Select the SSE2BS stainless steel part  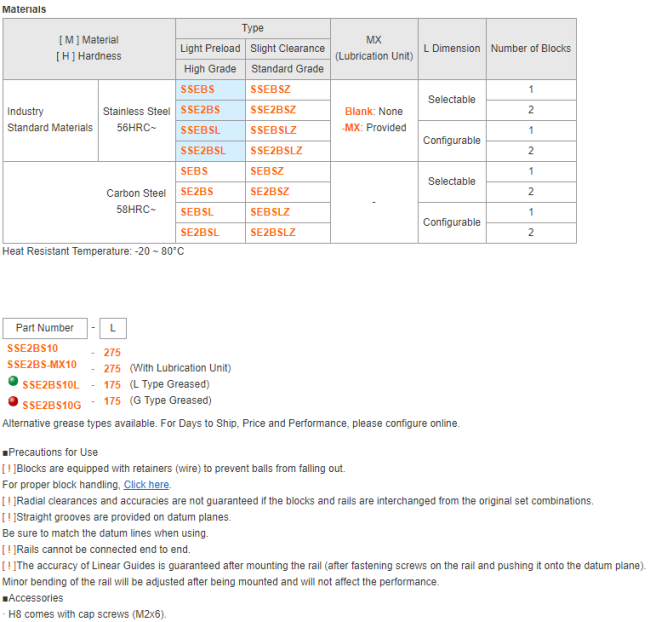(x=200, y=109)
